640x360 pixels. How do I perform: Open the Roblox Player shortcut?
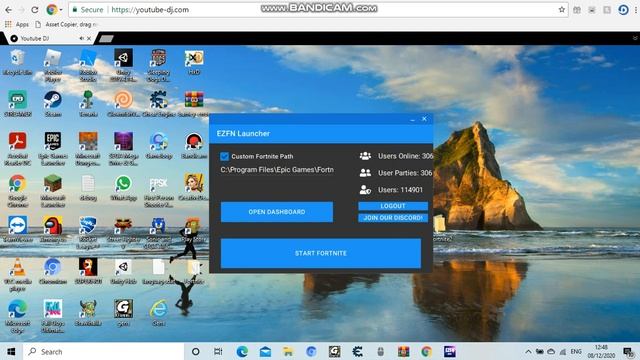point(53,65)
